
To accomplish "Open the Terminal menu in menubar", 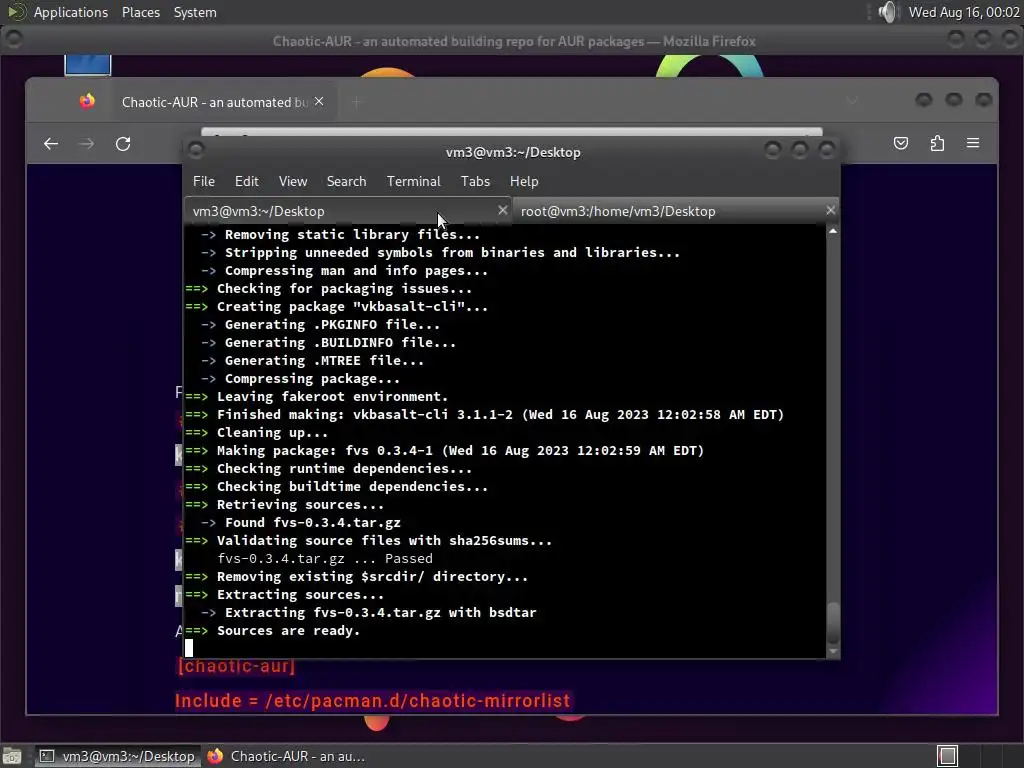I will (413, 182).
